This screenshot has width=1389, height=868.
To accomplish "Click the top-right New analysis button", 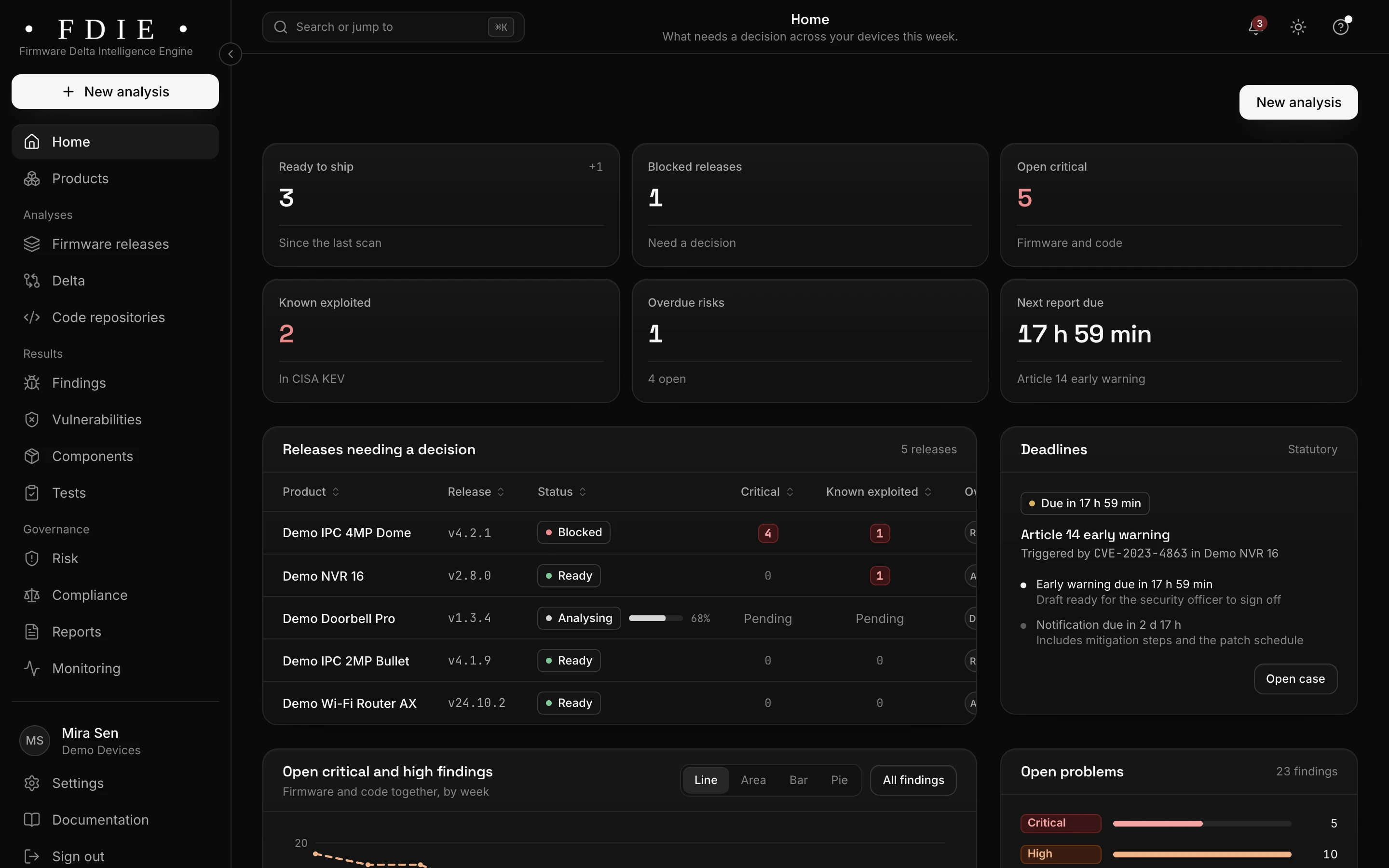I will (x=1298, y=103).
